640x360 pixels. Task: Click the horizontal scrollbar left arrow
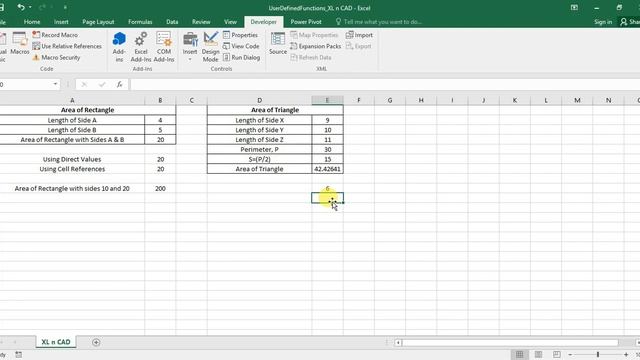(x=398, y=342)
